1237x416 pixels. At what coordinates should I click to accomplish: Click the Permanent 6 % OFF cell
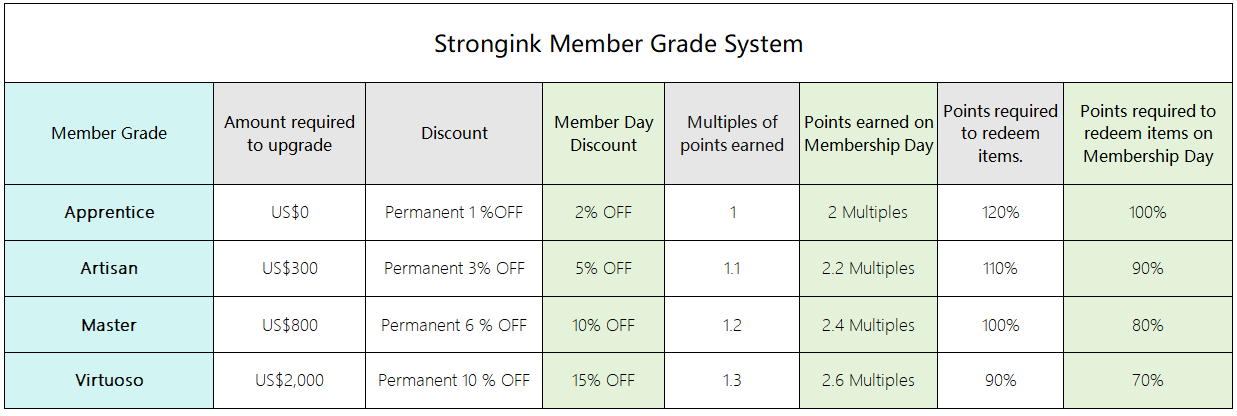coord(454,325)
